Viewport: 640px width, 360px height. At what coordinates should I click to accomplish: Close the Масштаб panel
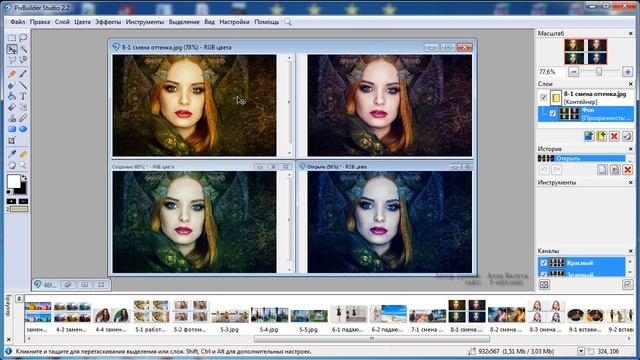[x=631, y=33]
